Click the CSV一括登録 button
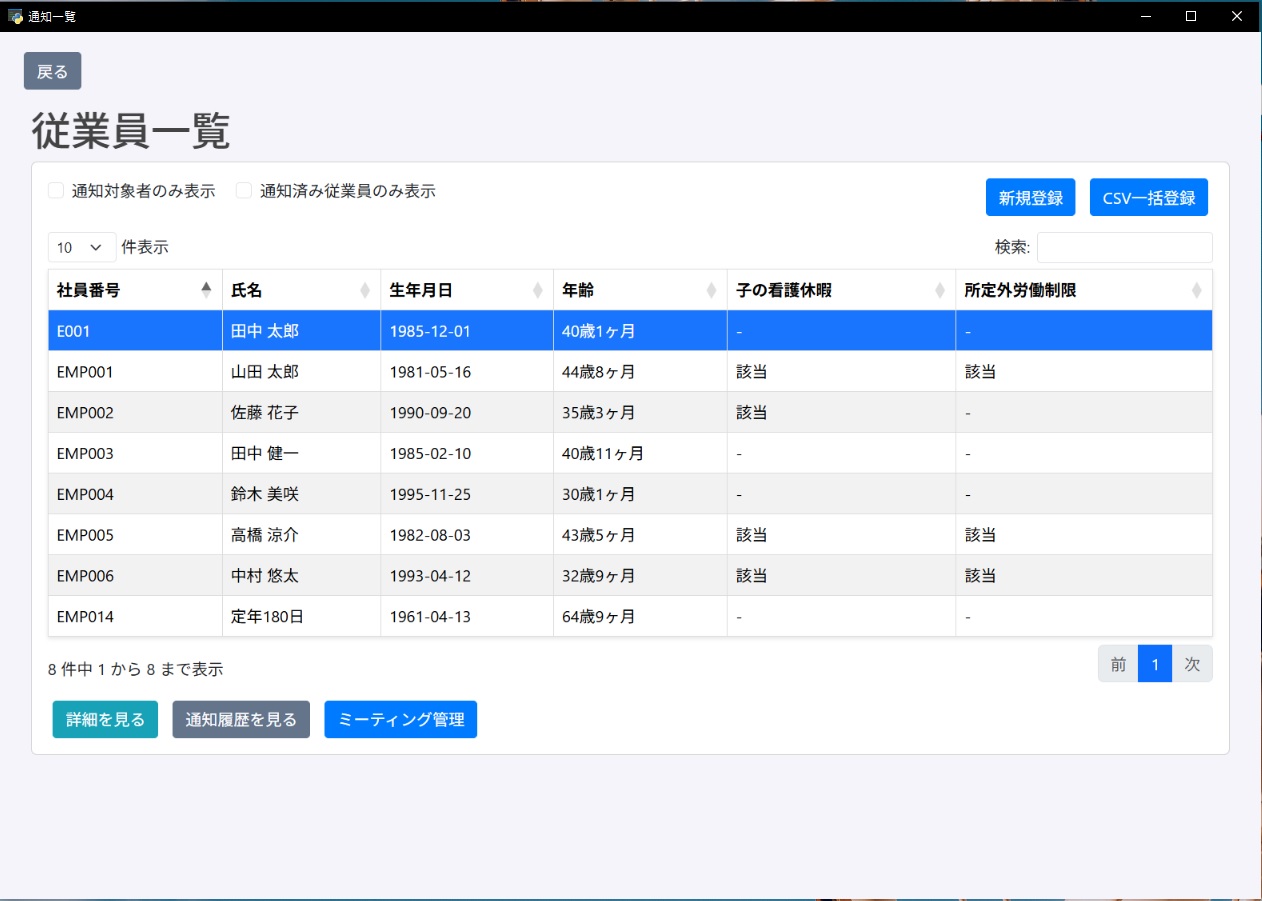The image size is (1262, 901). (x=1148, y=198)
